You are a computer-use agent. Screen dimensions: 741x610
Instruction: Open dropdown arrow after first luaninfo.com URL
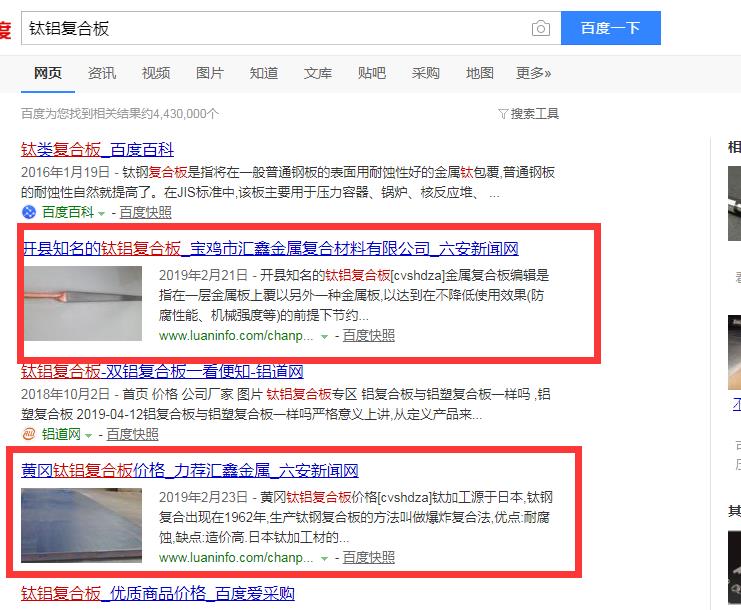(x=324, y=337)
